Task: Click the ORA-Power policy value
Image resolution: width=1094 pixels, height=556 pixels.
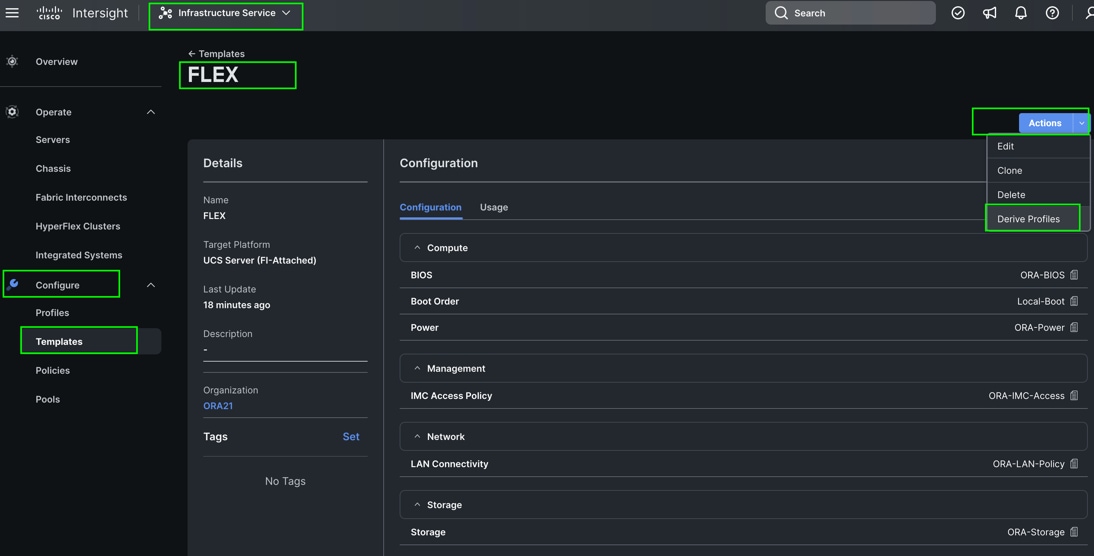Action: (1040, 327)
